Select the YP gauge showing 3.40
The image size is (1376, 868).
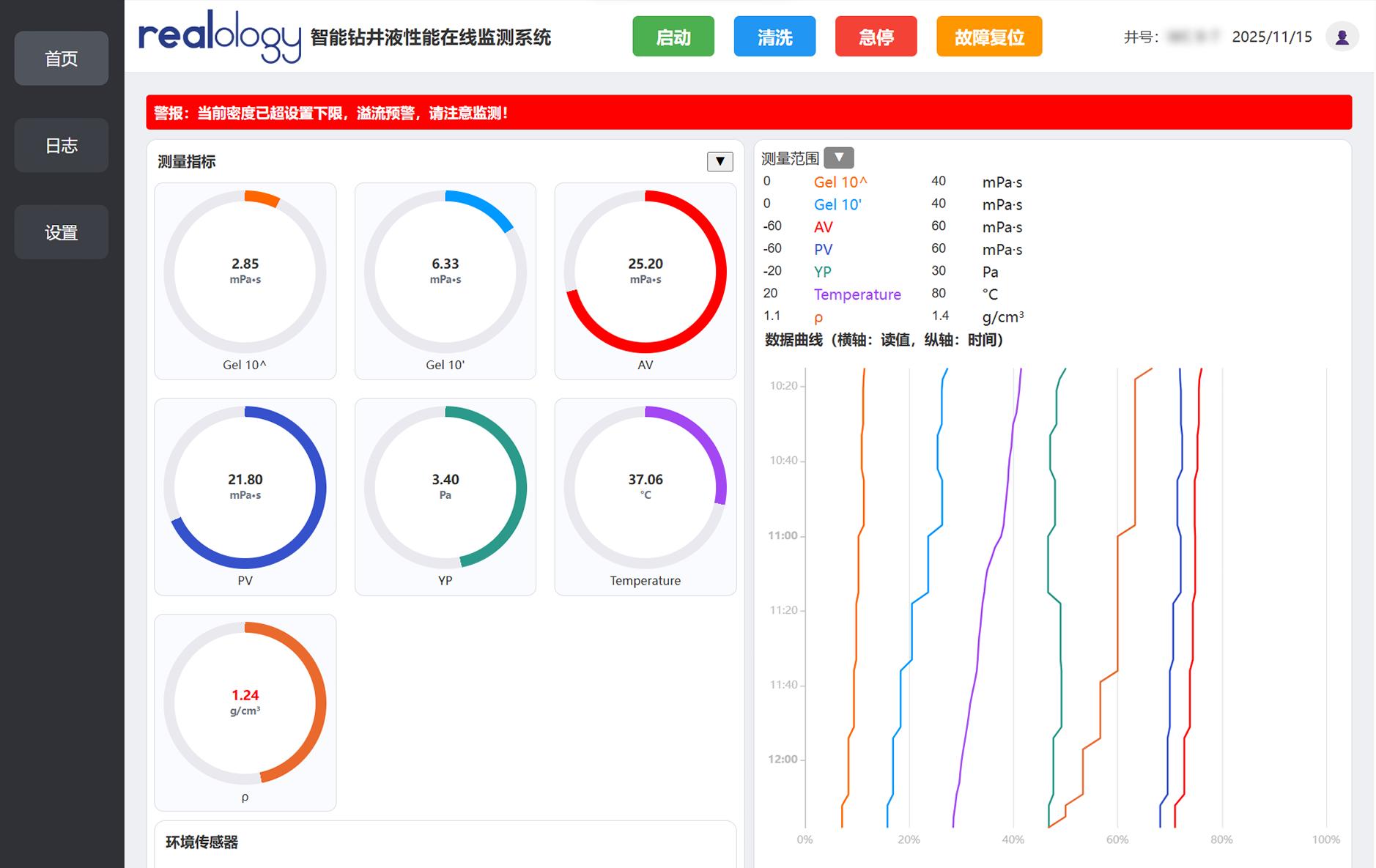(445, 497)
